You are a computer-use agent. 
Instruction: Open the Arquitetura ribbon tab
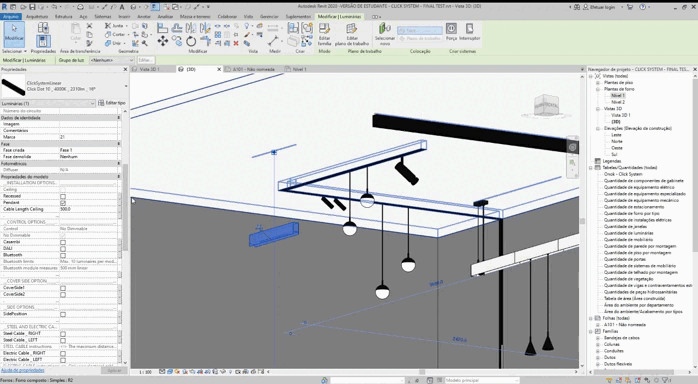[37, 16]
